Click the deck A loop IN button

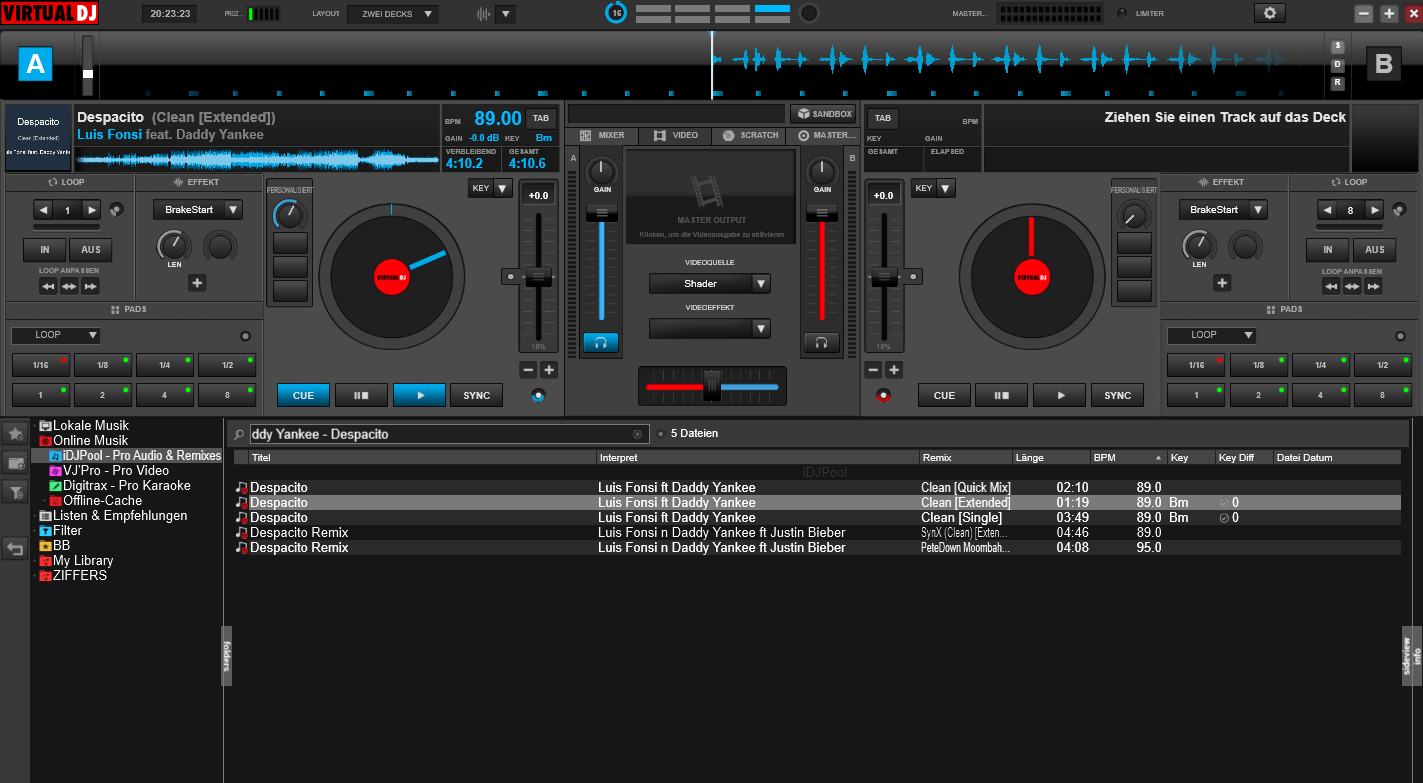click(45, 250)
